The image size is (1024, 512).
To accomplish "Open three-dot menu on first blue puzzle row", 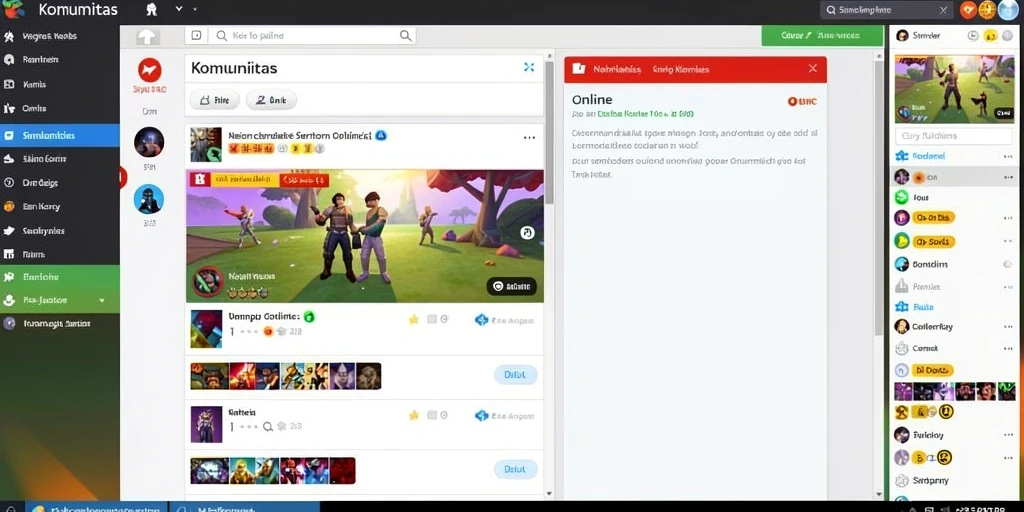I will pyautogui.click(x=1008, y=157).
